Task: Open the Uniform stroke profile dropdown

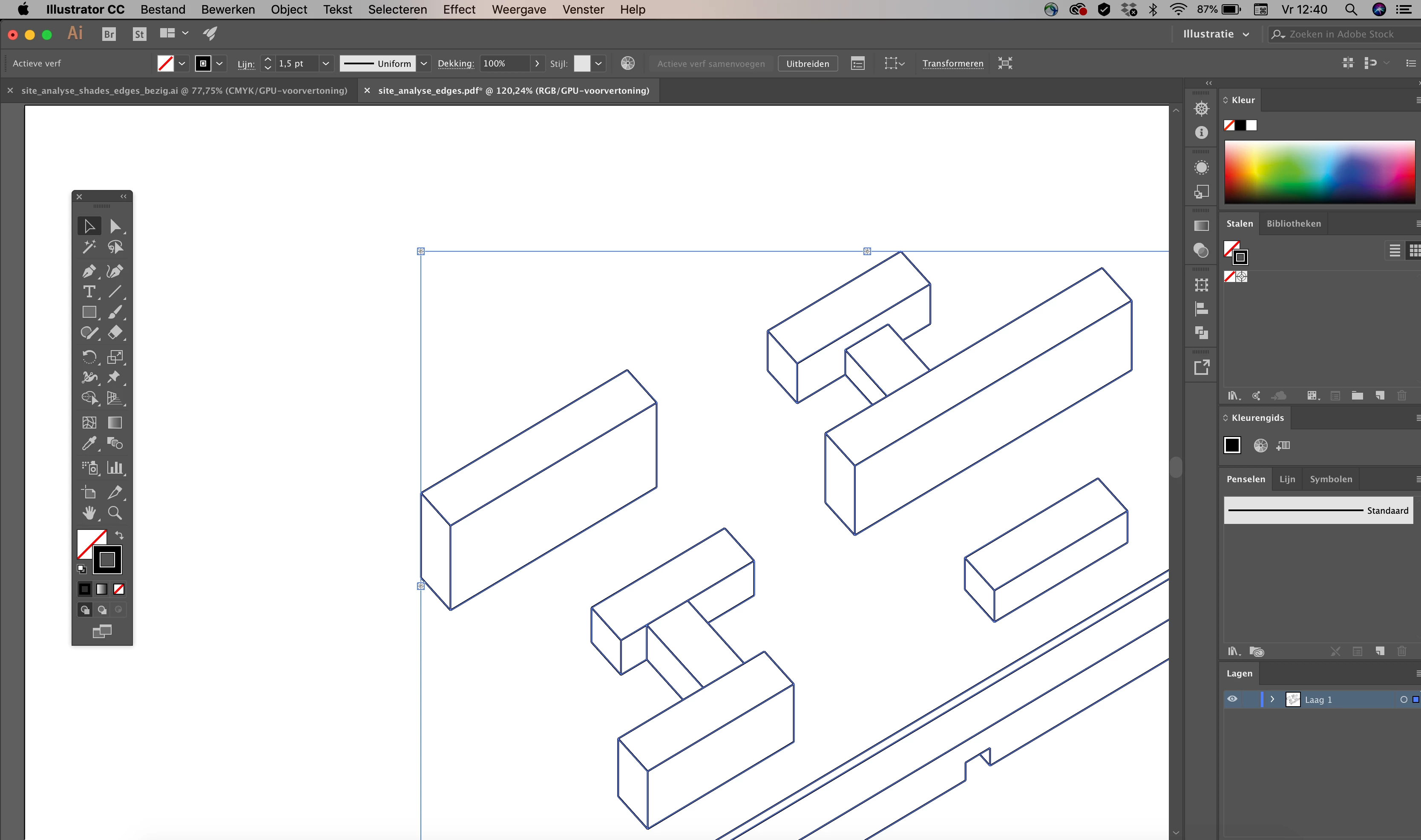Action: tap(423, 63)
